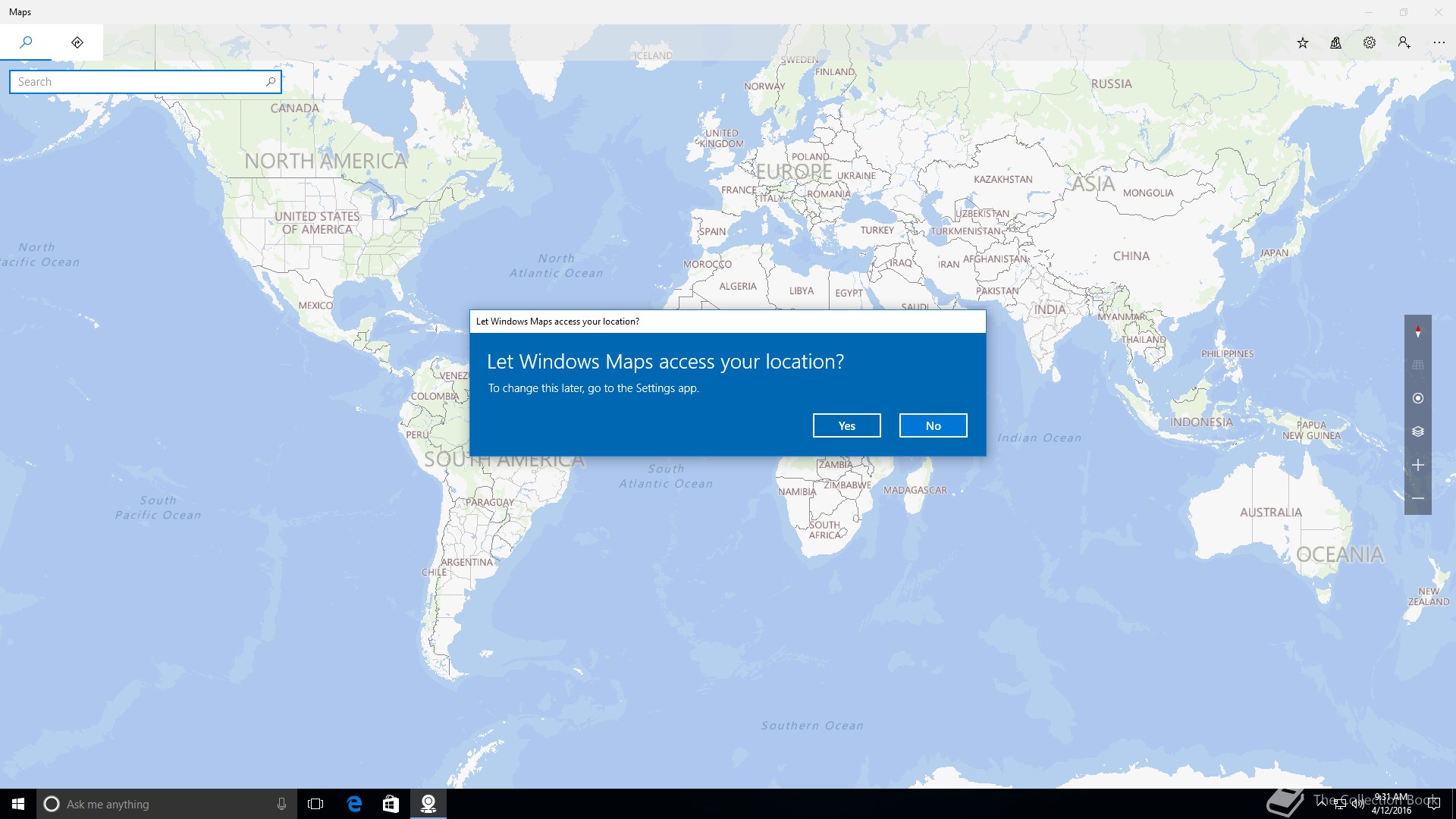Click the Cortana microphone icon
The height and width of the screenshot is (819, 1456).
(x=281, y=804)
